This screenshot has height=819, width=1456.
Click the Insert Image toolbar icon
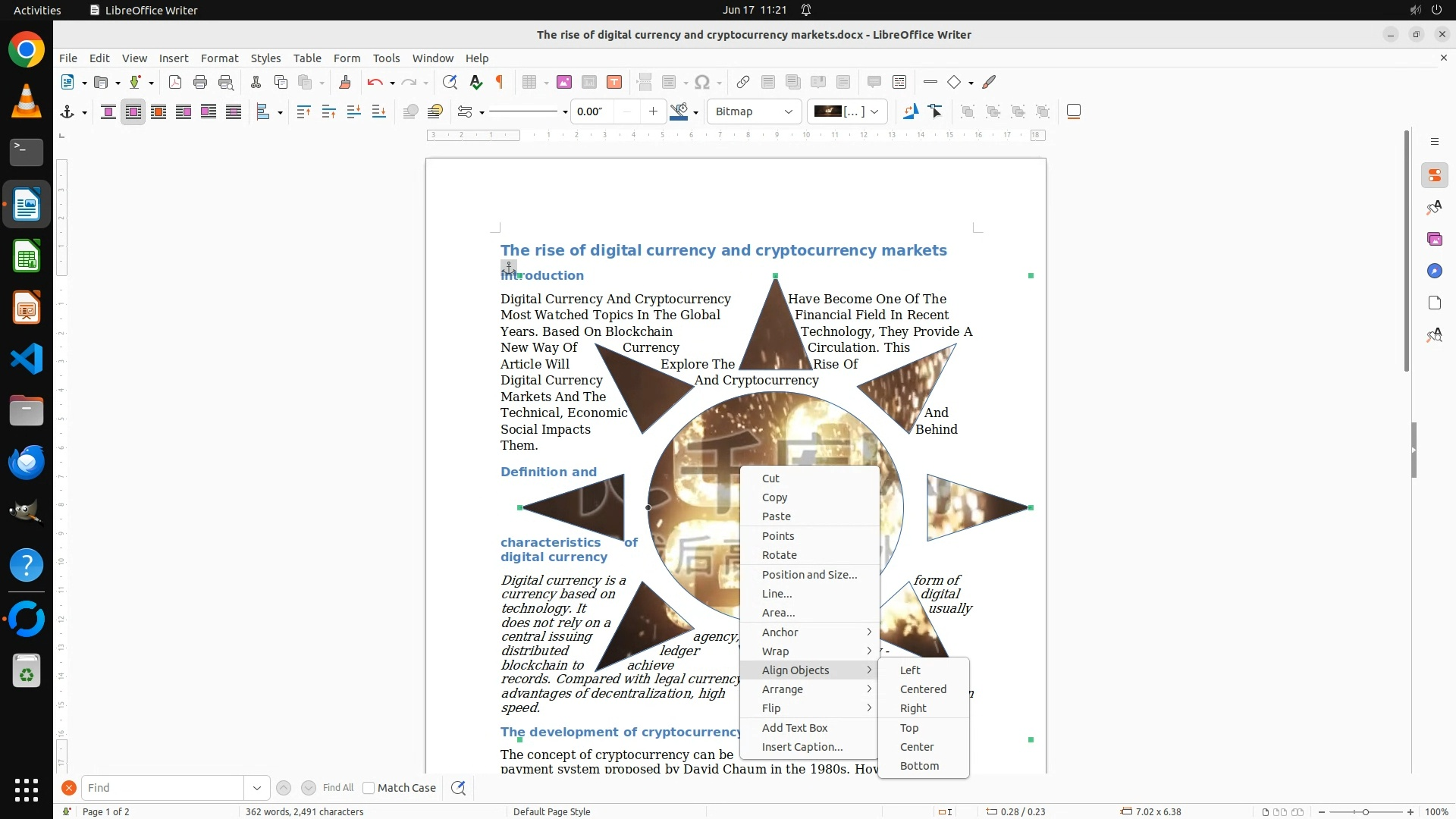[x=563, y=82]
